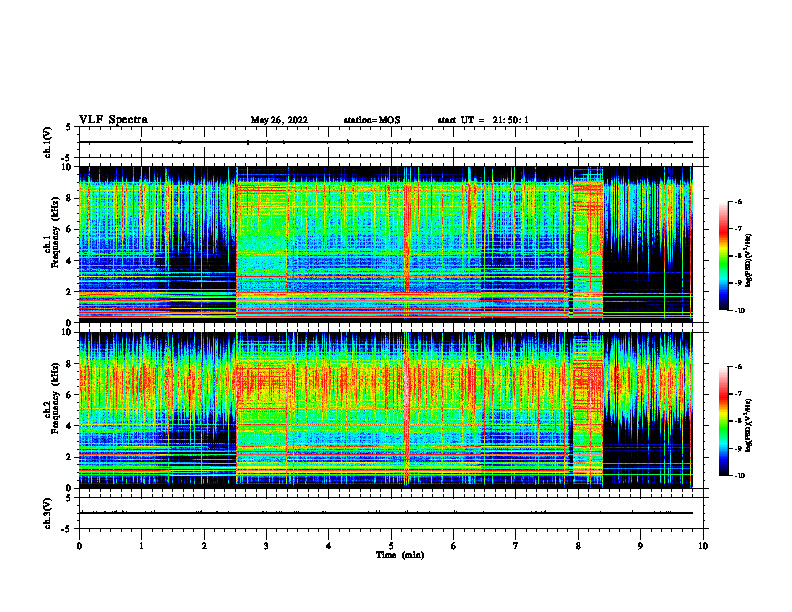
Task: Click the time axis tick label '8'
Action: click(x=578, y=545)
